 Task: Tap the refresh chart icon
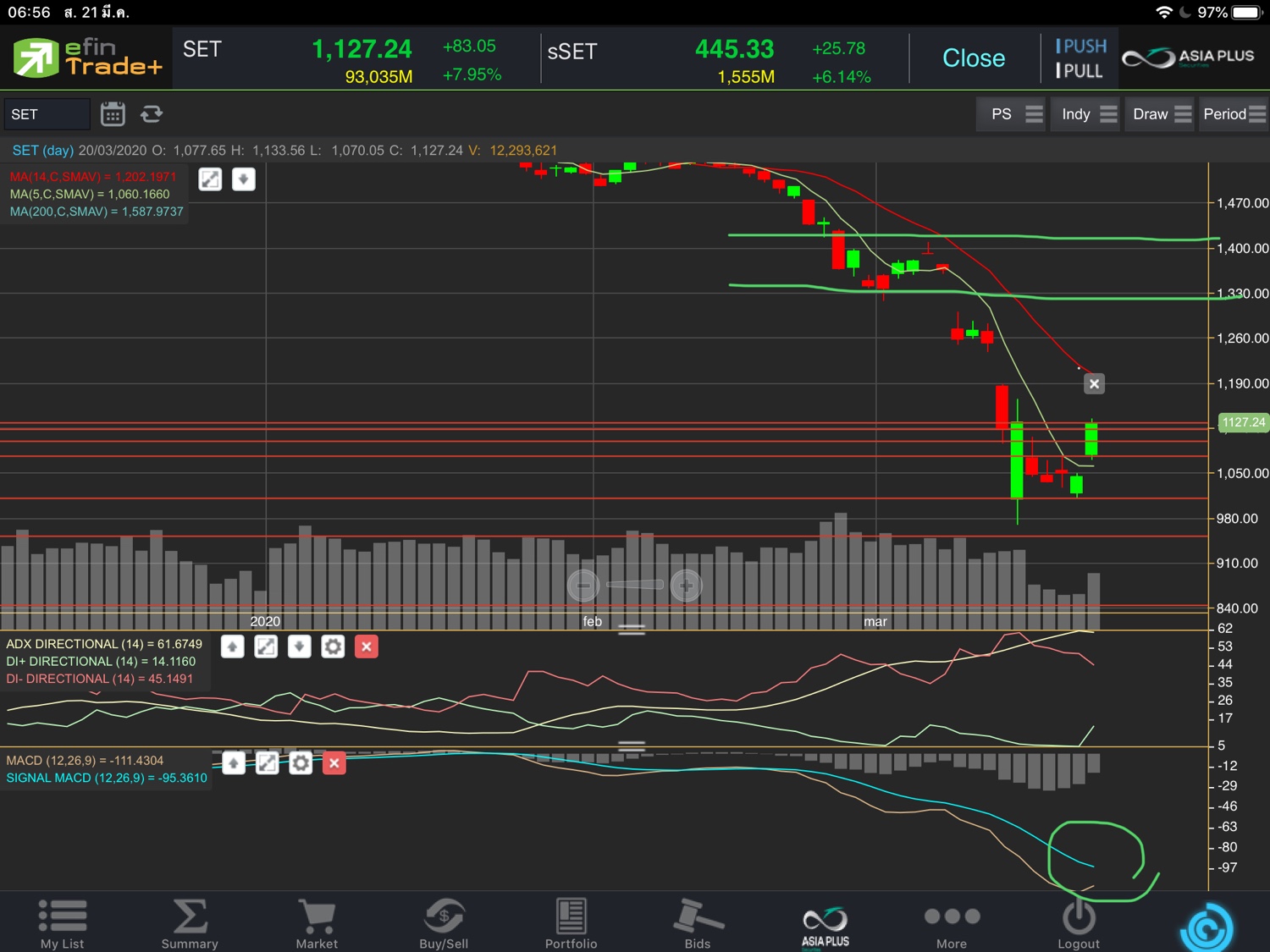tap(152, 113)
